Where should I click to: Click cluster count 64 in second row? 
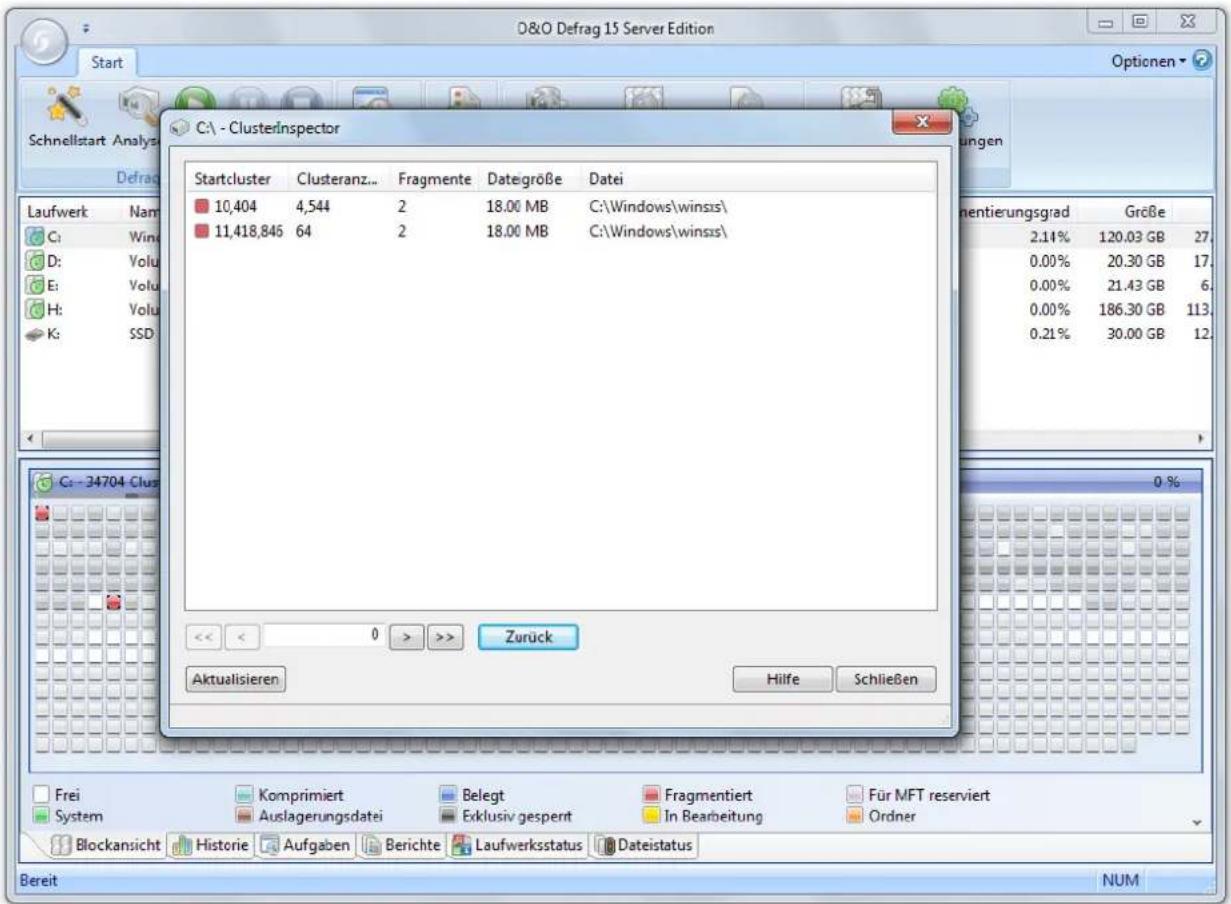tap(304, 232)
